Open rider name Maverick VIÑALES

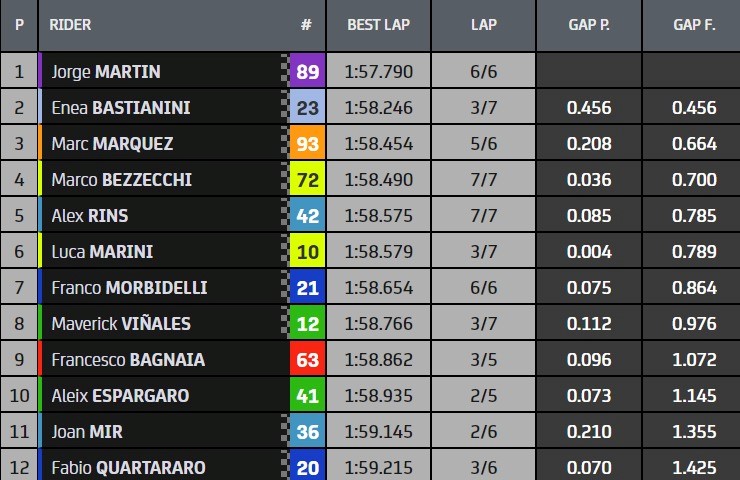tap(121, 323)
